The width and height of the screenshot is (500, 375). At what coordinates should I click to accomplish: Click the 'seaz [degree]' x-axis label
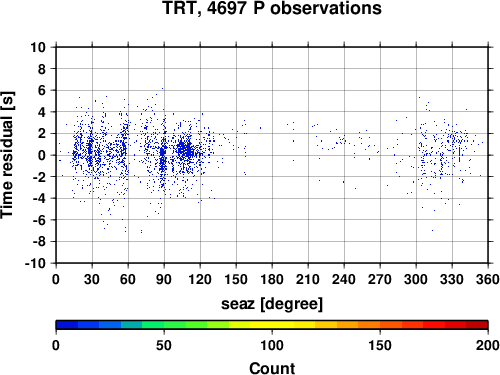[x=272, y=304]
